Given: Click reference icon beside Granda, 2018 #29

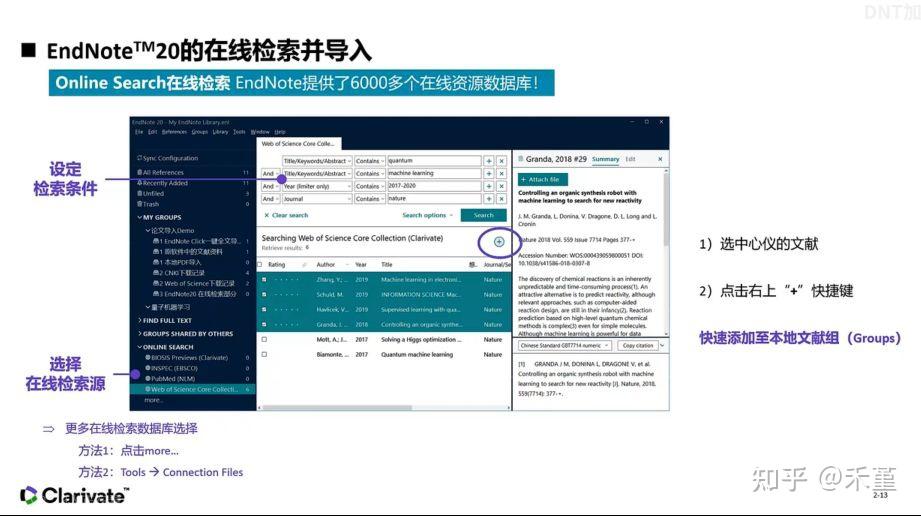Looking at the screenshot, I should tap(520, 159).
